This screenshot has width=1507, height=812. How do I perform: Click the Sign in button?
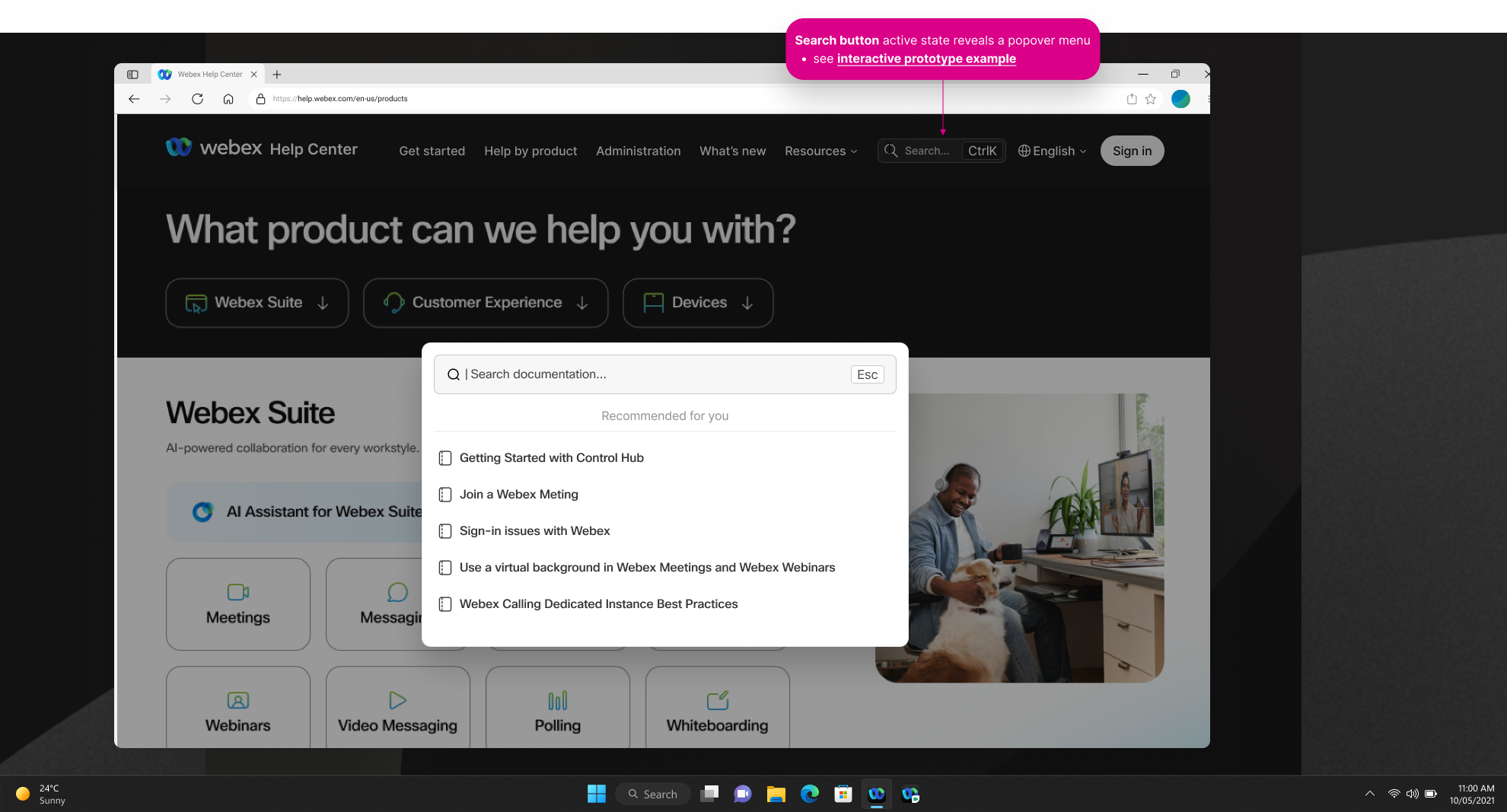1132,151
